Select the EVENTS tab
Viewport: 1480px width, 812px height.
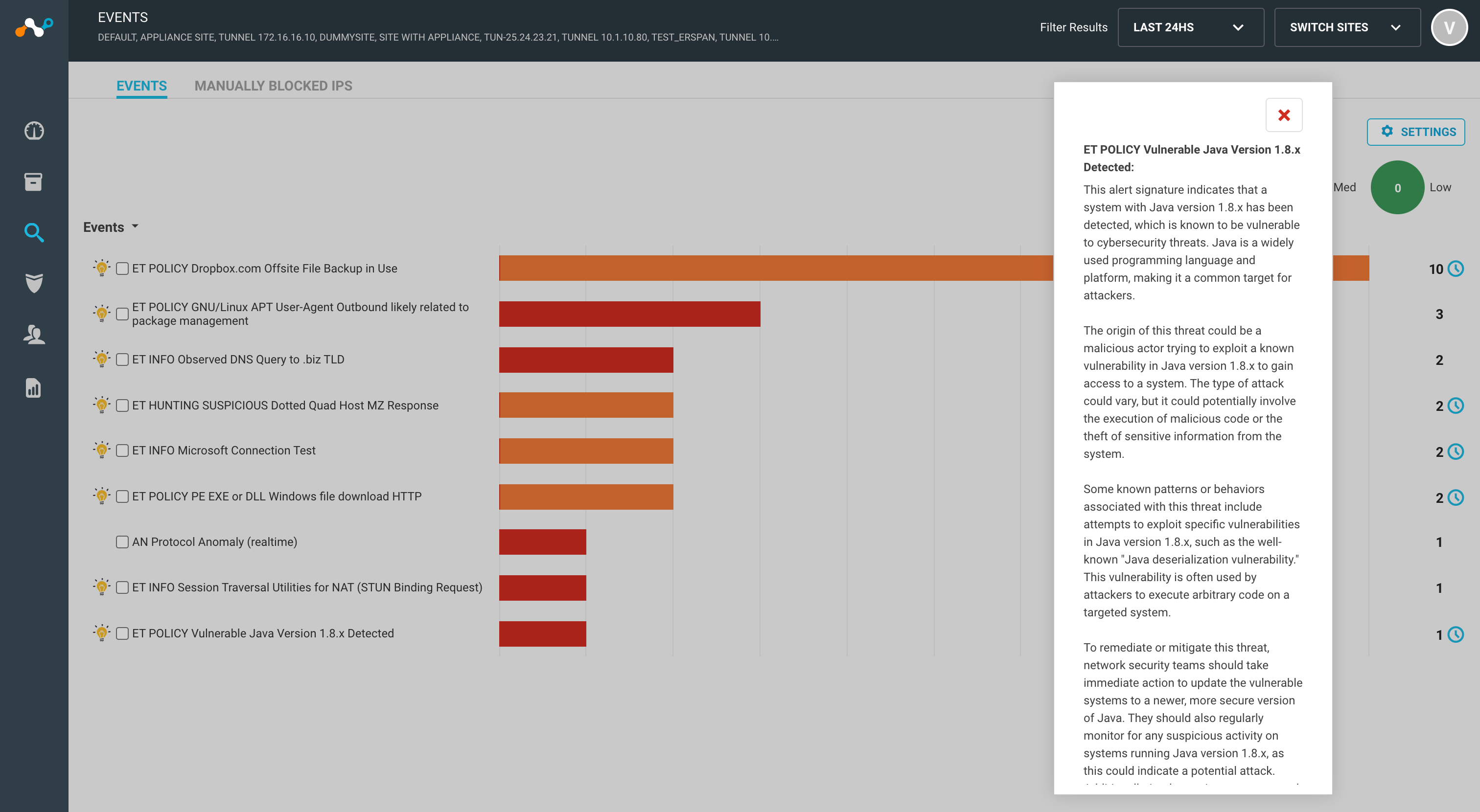click(x=141, y=86)
